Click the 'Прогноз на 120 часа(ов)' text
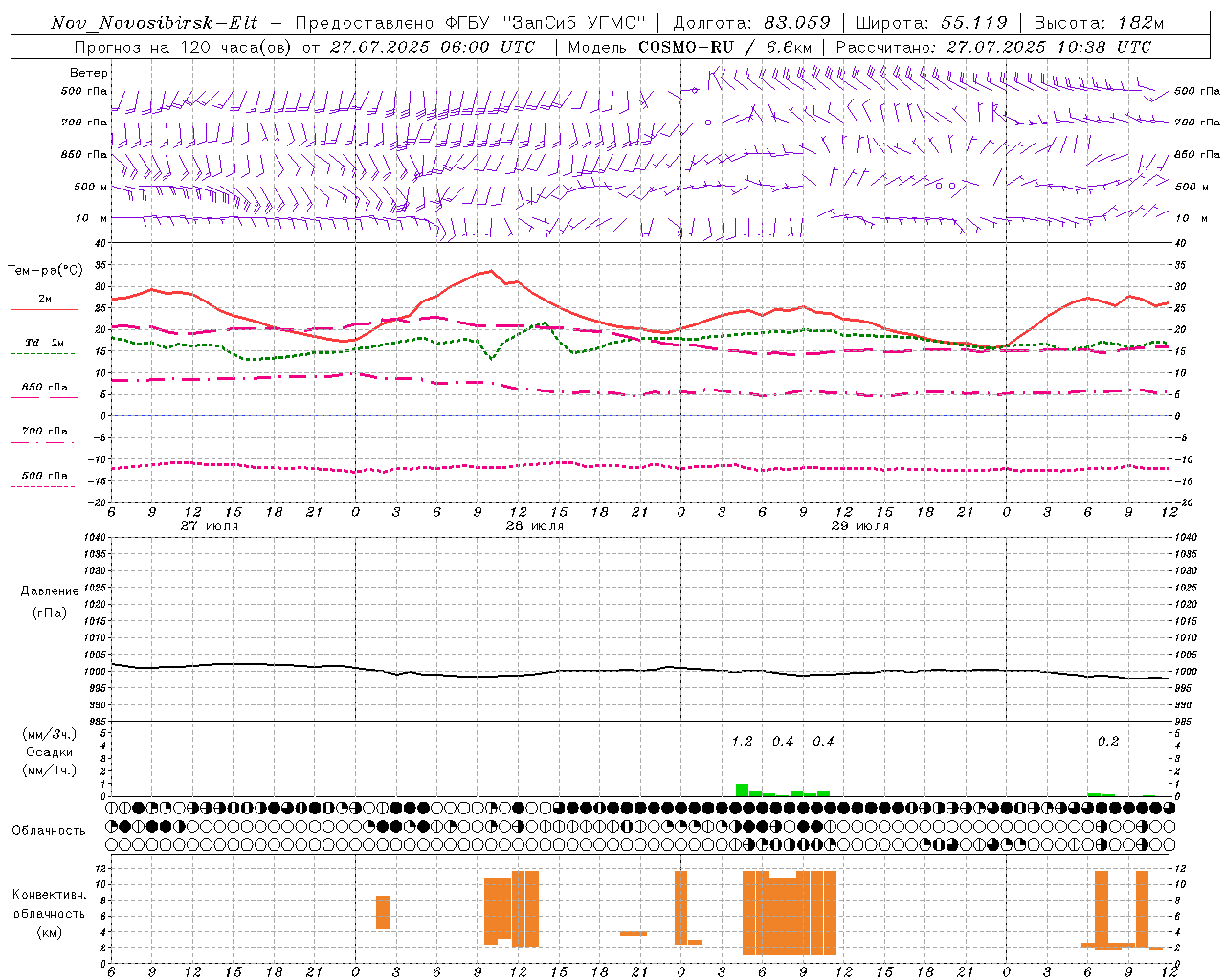Image resolution: width=1225 pixels, height=980 pixels. pos(184,47)
